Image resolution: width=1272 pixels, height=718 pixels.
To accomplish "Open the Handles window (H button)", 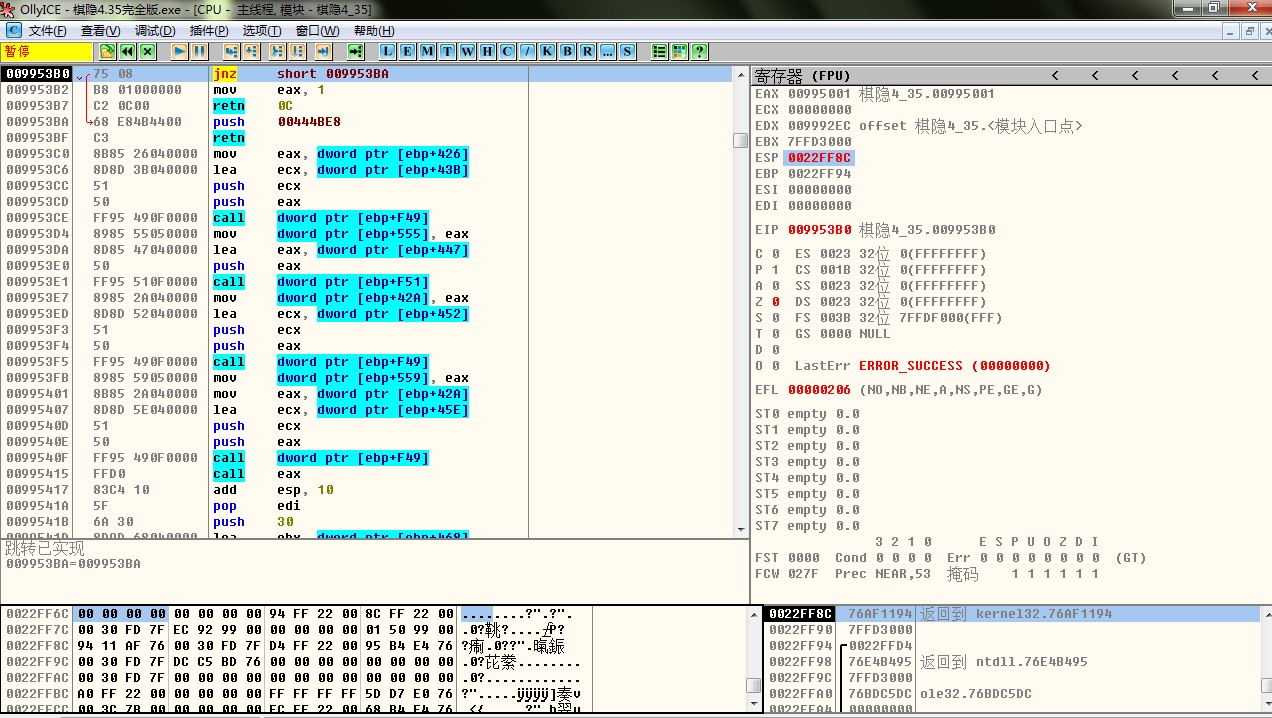I will pyautogui.click(x=487, y=51).
